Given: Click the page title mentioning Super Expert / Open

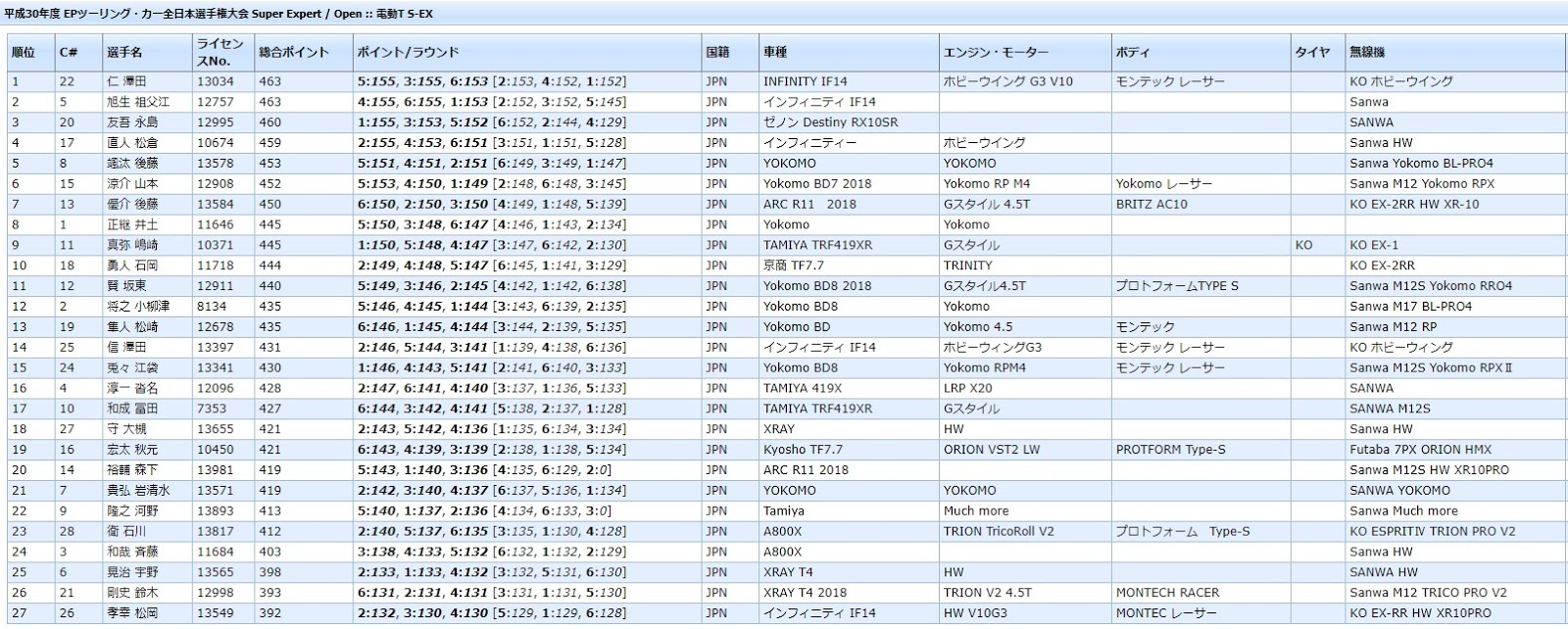Looking at the screenshot, I should coord(219,14).
